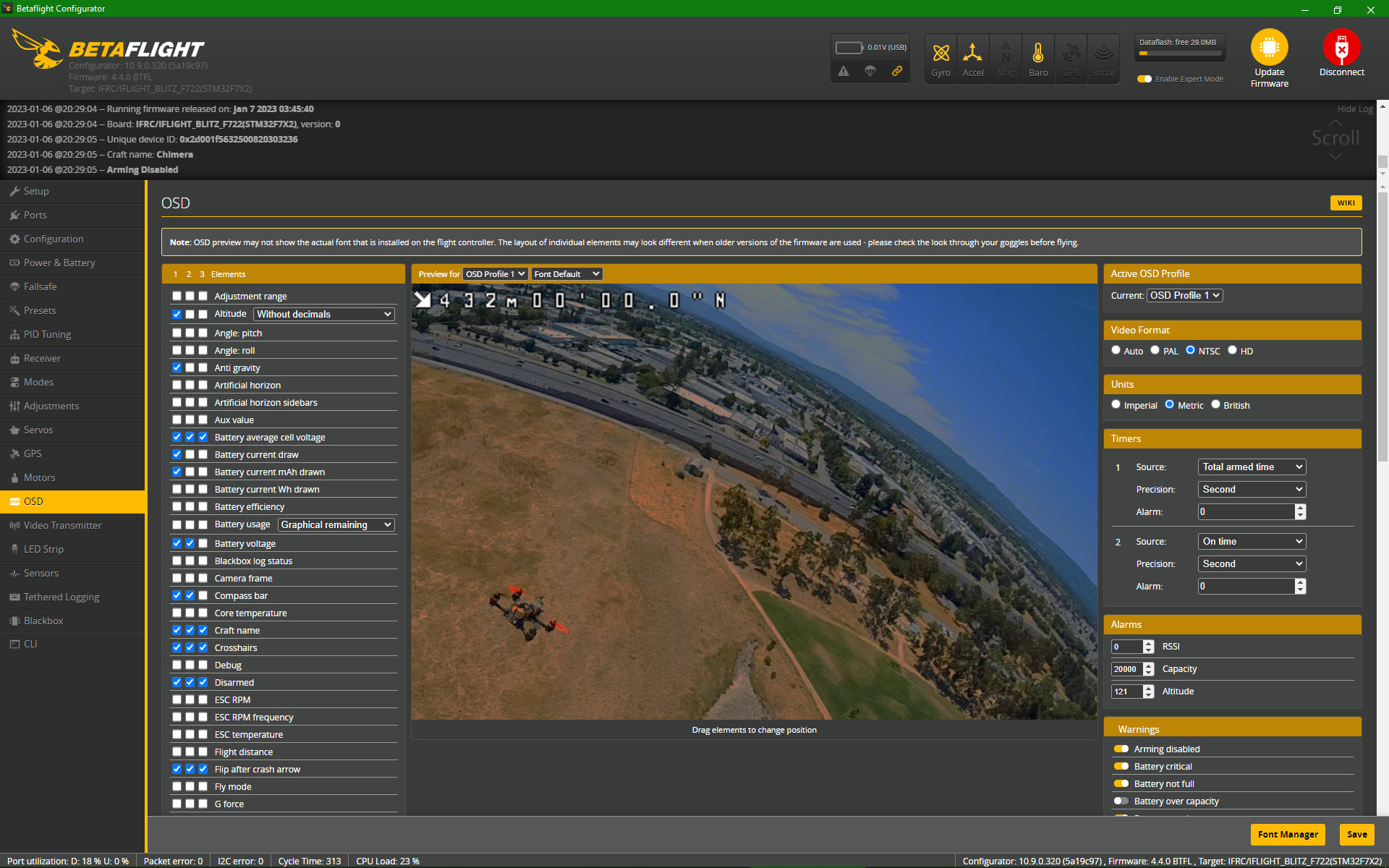This screenshot has height=868, width=1389.
Task: Expand Timer 1 Source dropdown
Action: coord(1252,467)
